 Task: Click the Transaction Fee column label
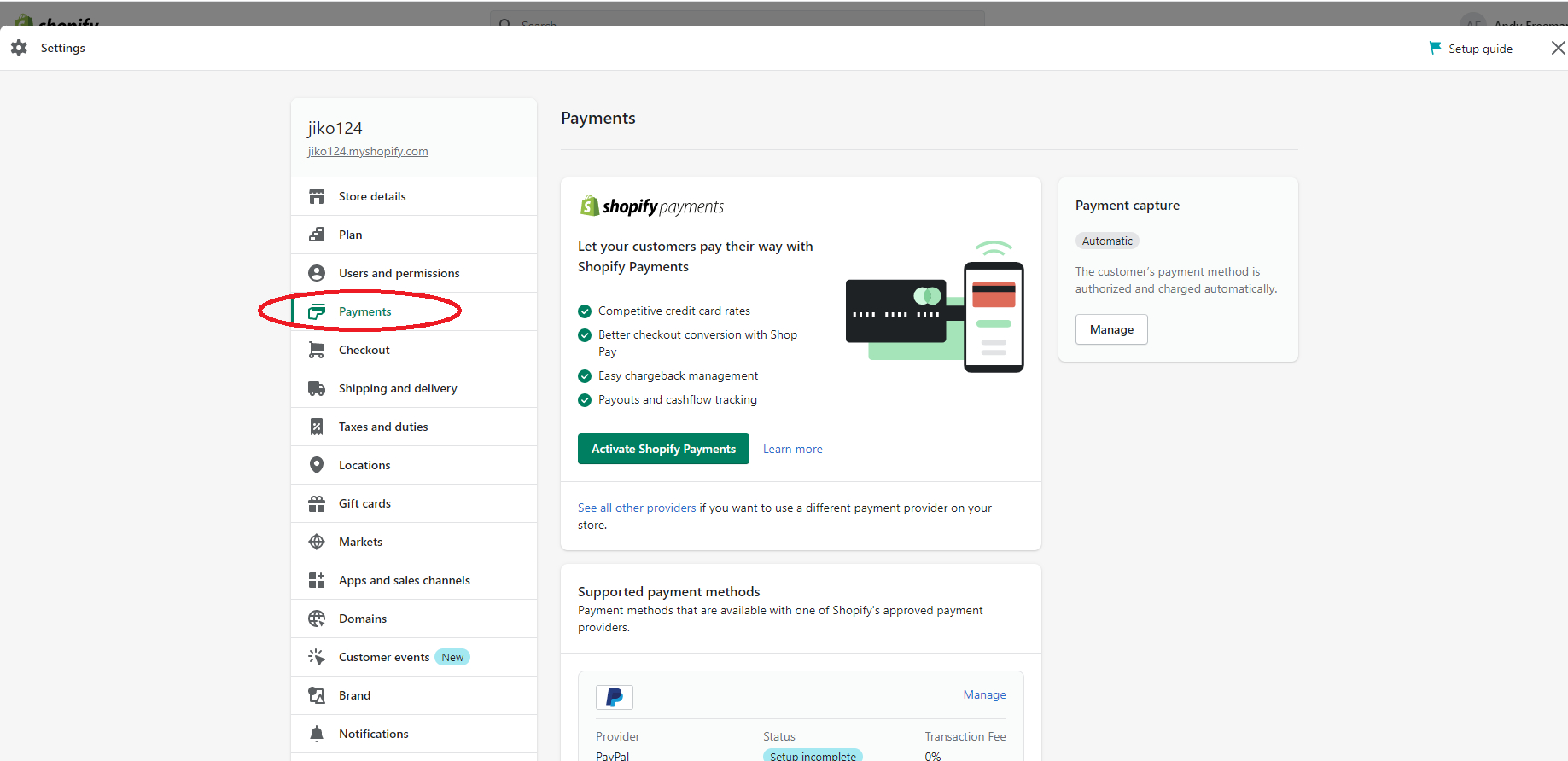tap(965, 736)
